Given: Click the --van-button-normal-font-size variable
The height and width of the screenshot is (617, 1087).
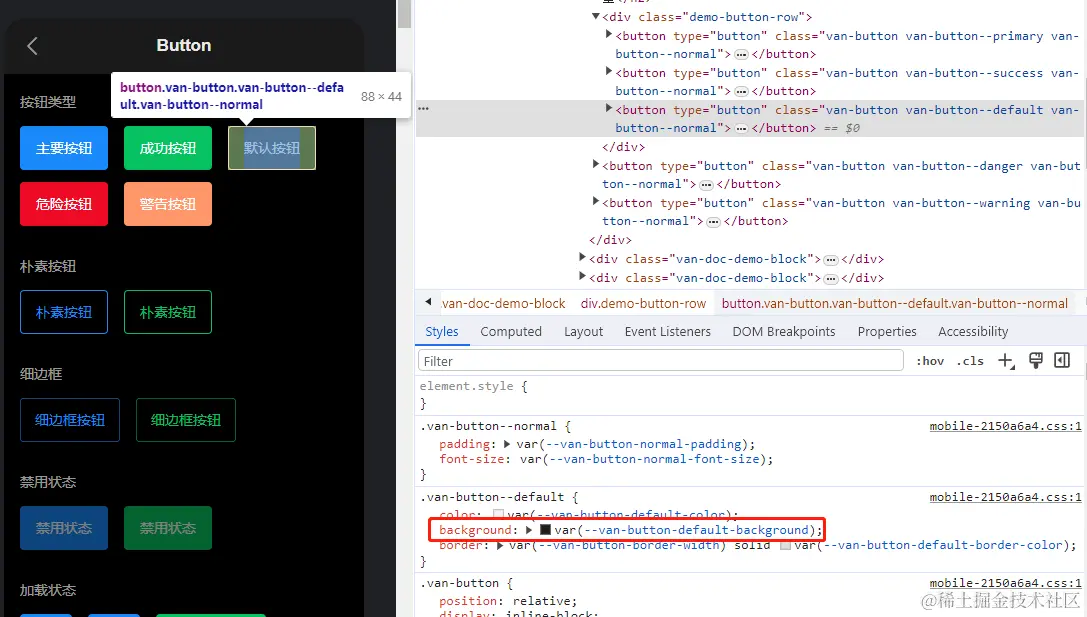Looking at the screenshot, I should pos(654,459).
